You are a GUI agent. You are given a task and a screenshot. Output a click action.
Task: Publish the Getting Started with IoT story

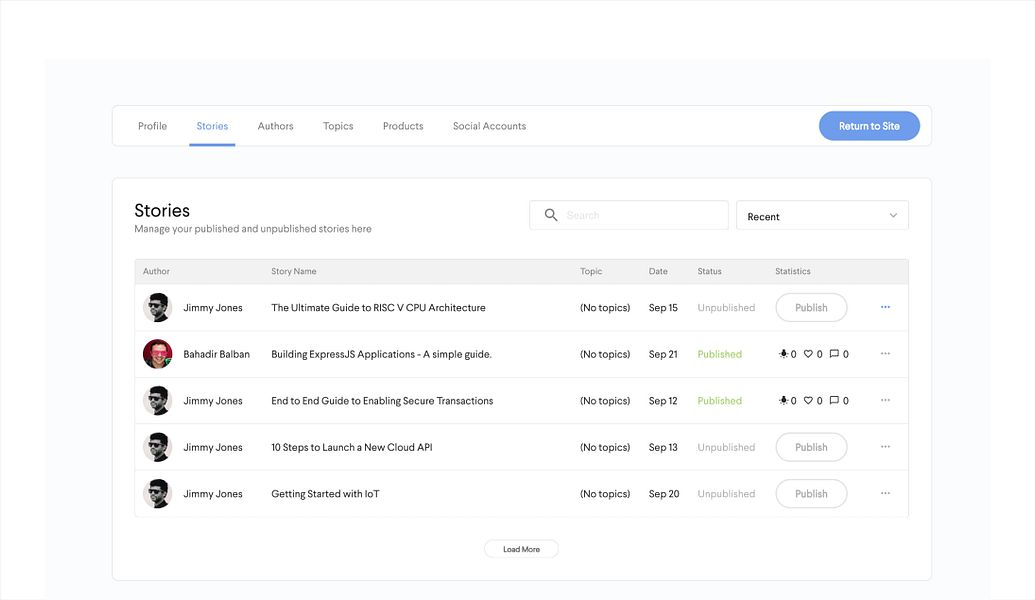pos(811,494)
